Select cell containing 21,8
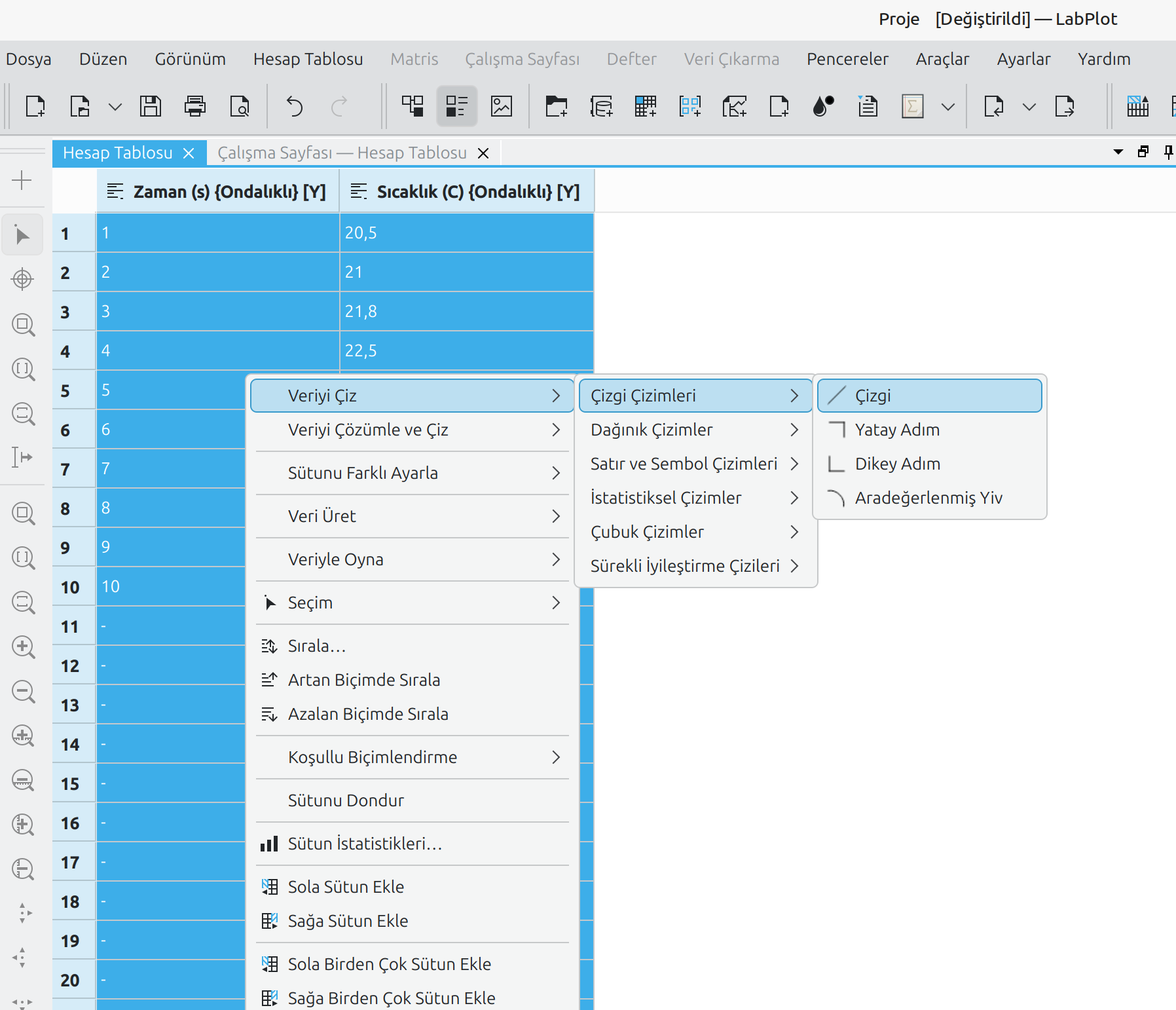The image size is (1176, 1010). [x=466, y=311]
